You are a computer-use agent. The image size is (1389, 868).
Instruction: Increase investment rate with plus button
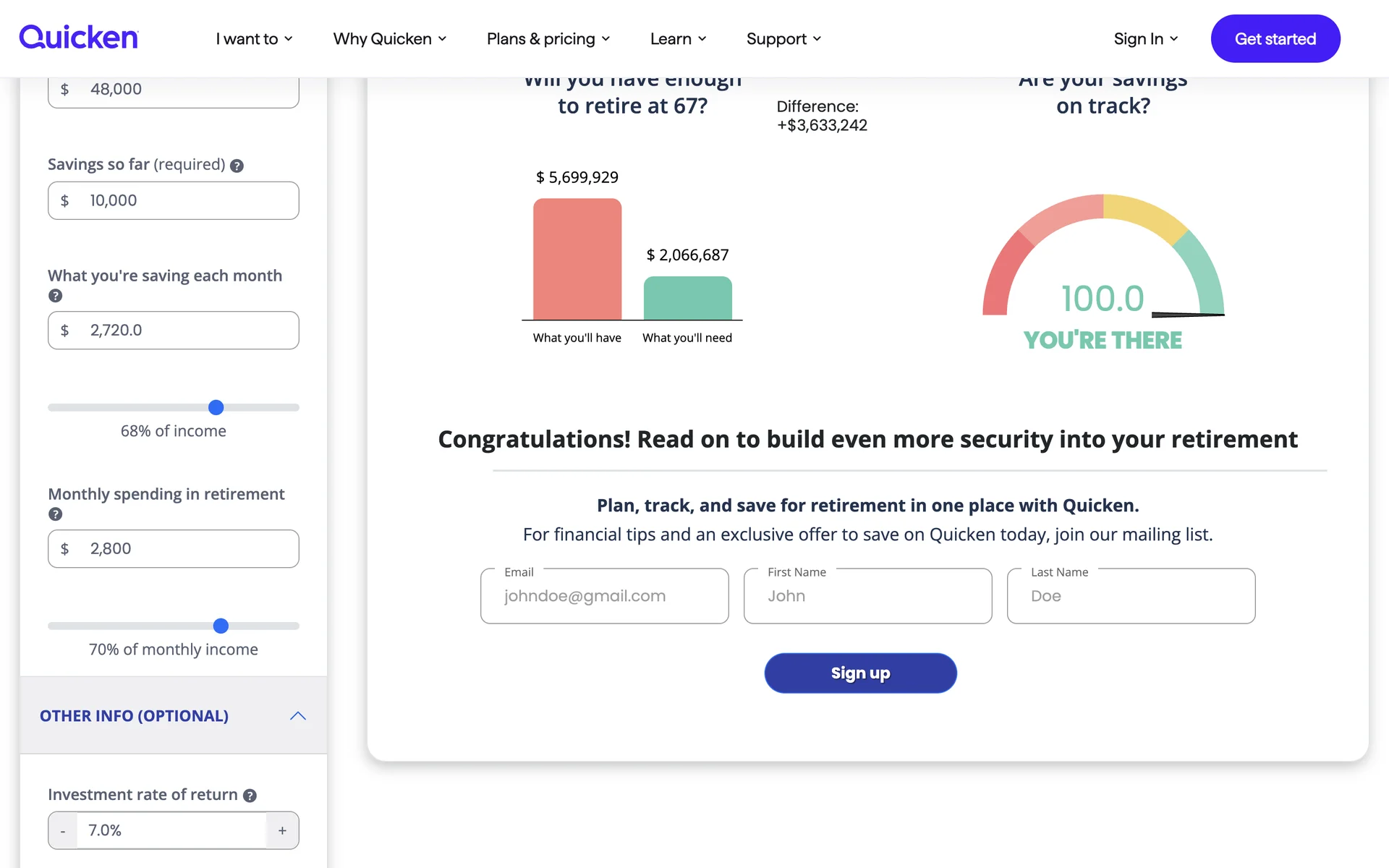(x=282, y=830)
